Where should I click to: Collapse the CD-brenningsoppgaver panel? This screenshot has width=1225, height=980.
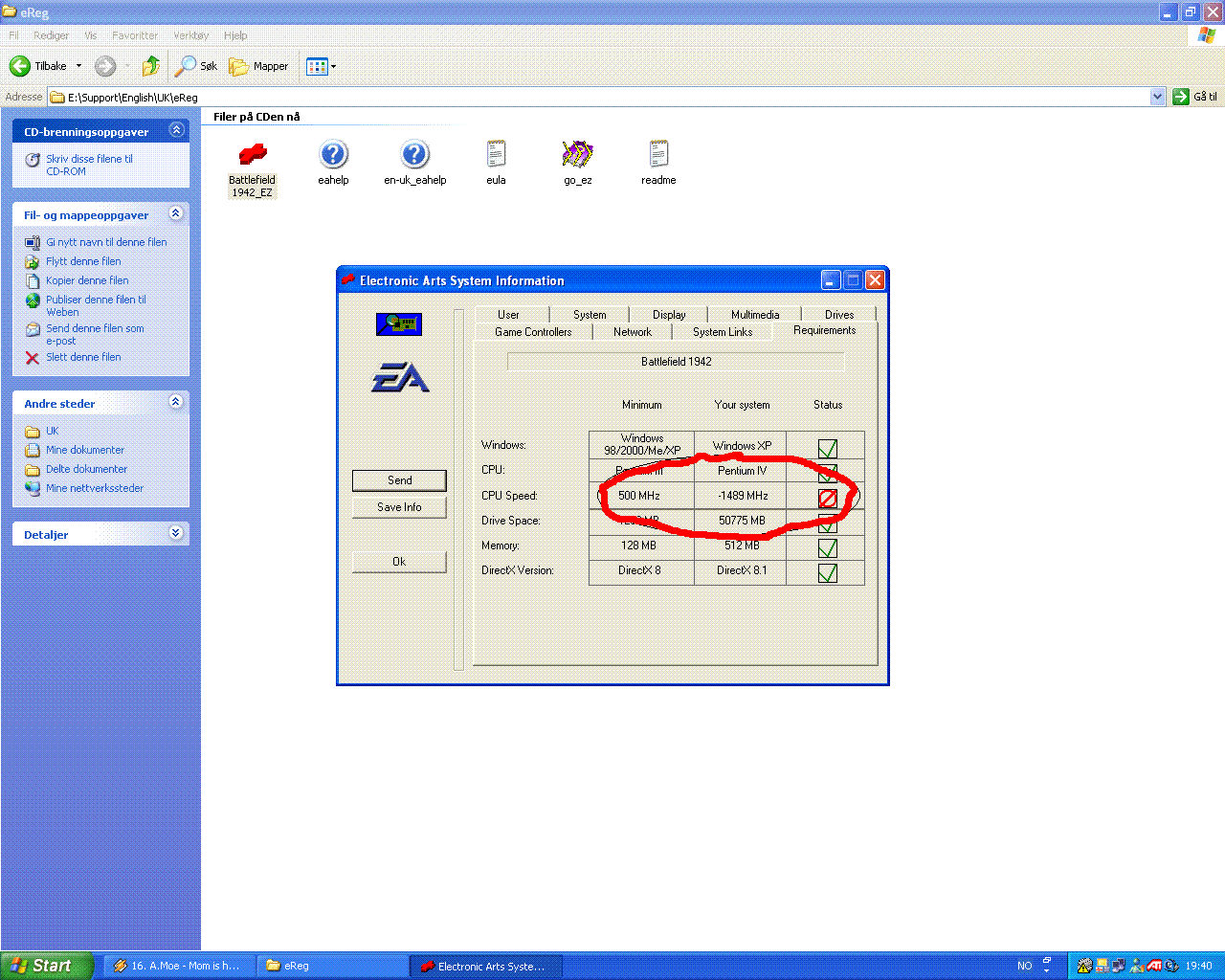(x=176, y=130)
